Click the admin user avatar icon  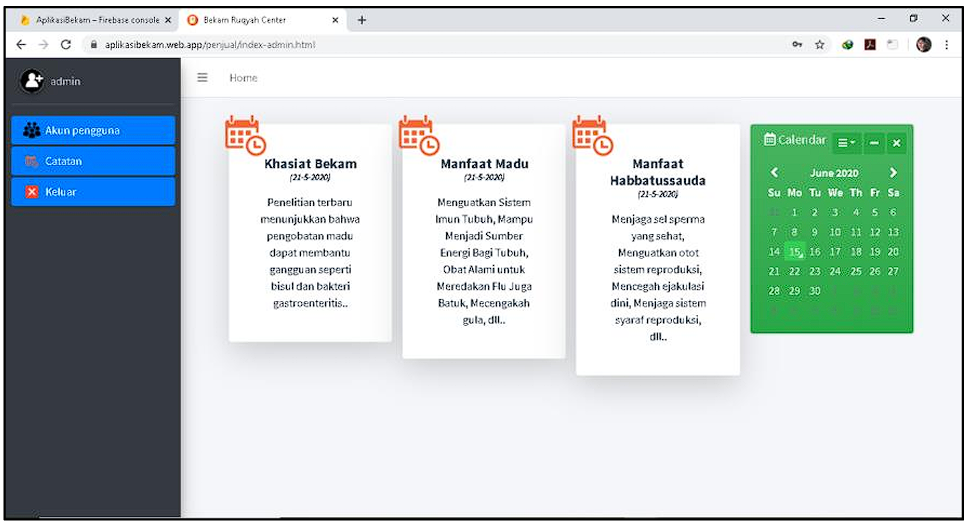pos(33,81)
